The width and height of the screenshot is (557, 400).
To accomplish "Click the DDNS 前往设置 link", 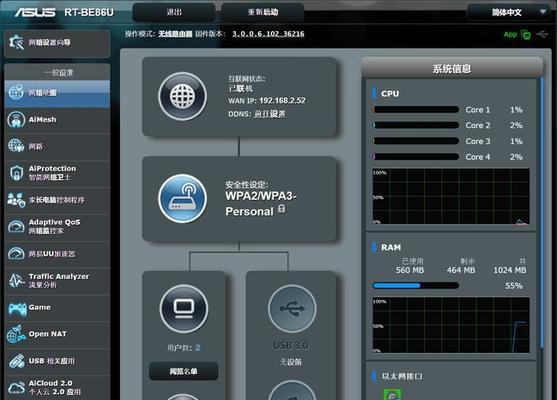I will coord(270,114).
